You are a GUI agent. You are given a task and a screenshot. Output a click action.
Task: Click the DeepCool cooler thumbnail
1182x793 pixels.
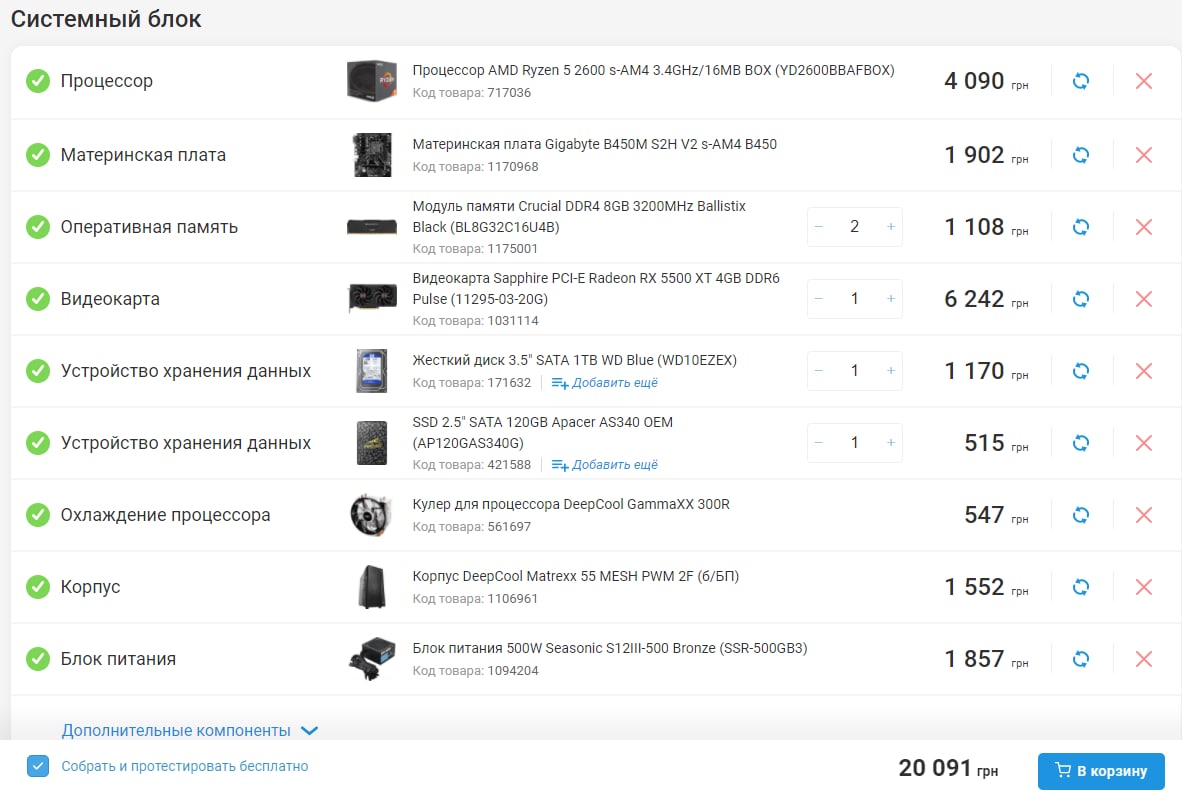pos(372,515)
